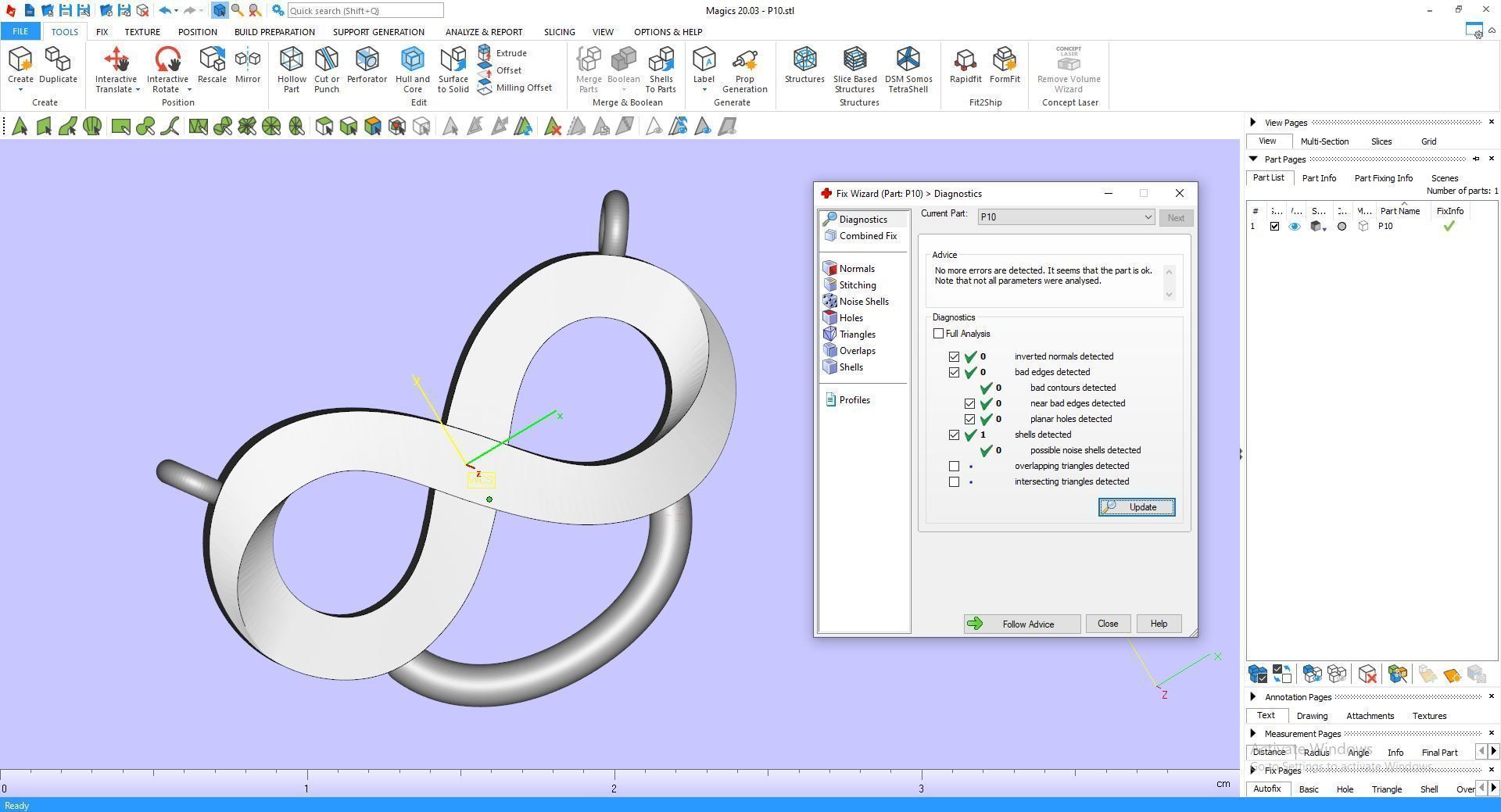Uncheck shells detected
Viewport: 1501px width, 812px height.
(954, 435)
